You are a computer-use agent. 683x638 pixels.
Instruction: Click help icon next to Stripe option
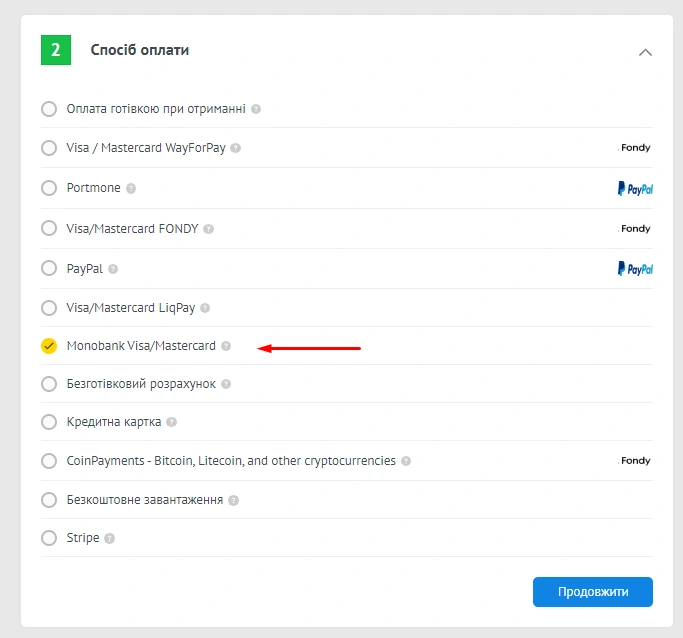point(110,538)
